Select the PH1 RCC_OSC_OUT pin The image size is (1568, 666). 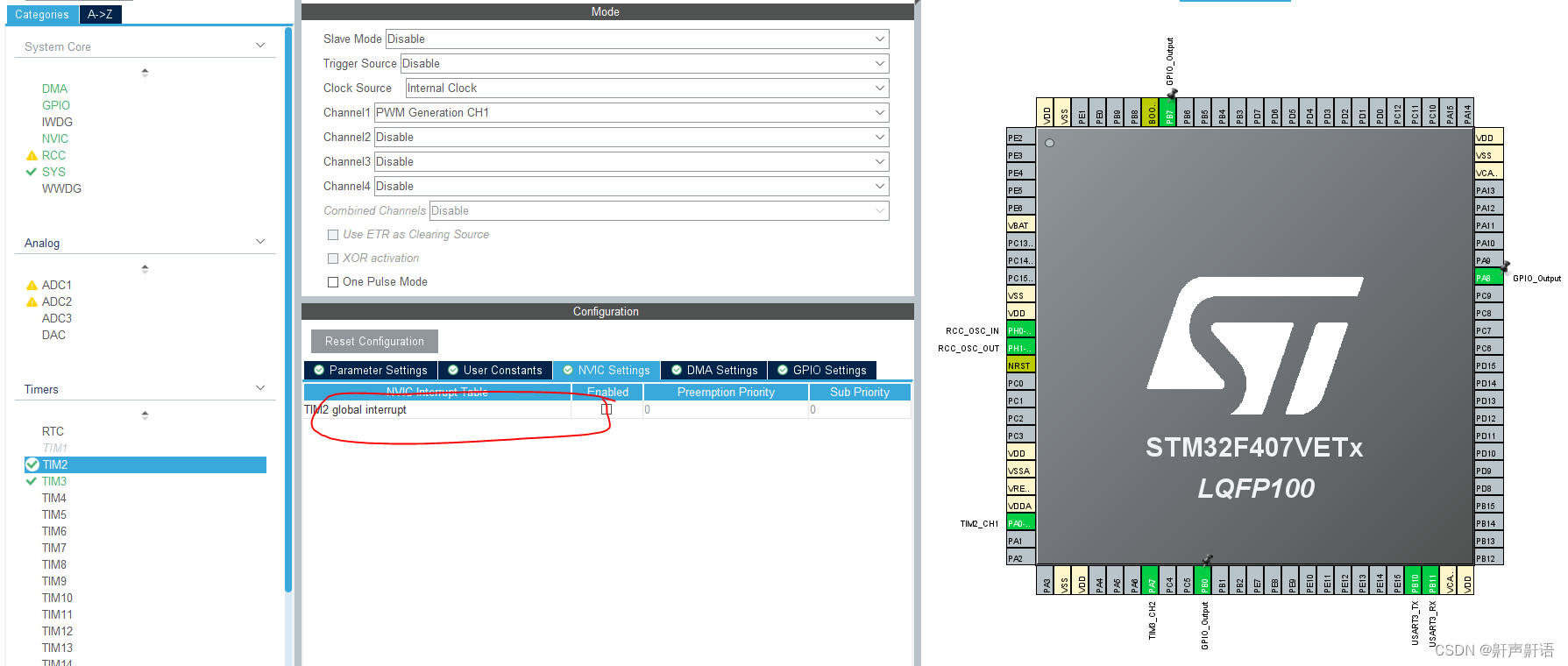coord(1021,348)
